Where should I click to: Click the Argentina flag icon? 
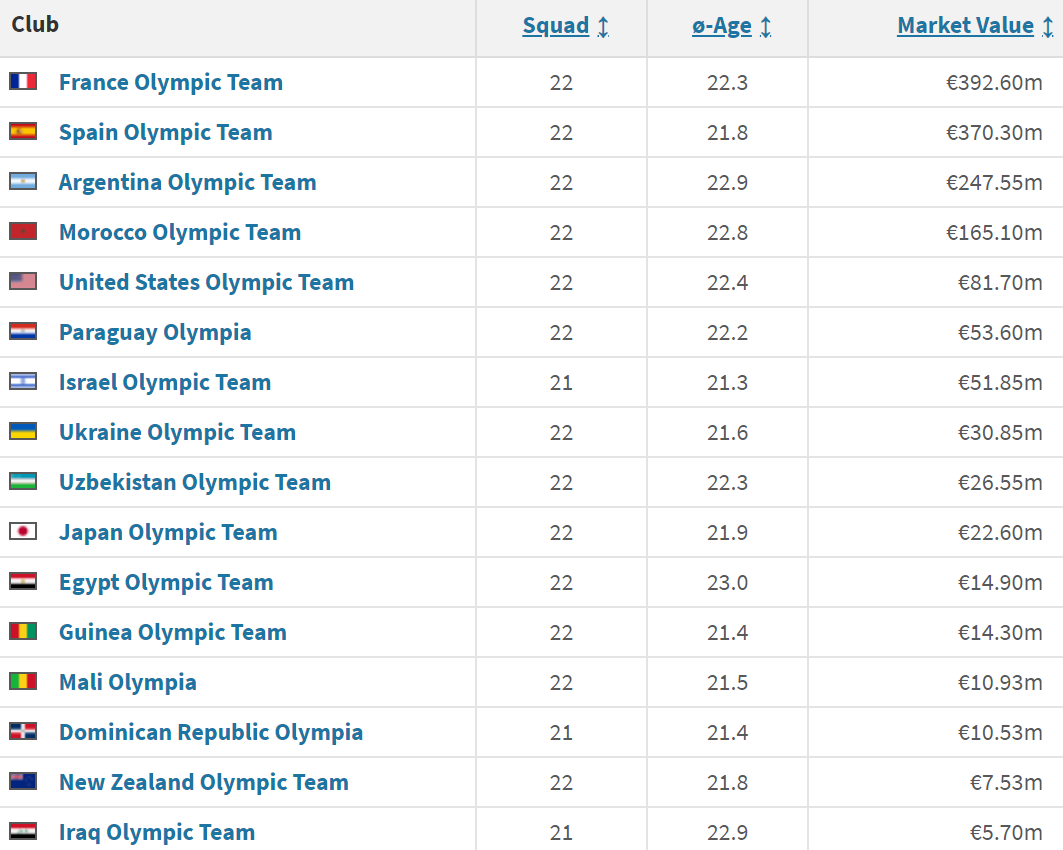[23, 182]
